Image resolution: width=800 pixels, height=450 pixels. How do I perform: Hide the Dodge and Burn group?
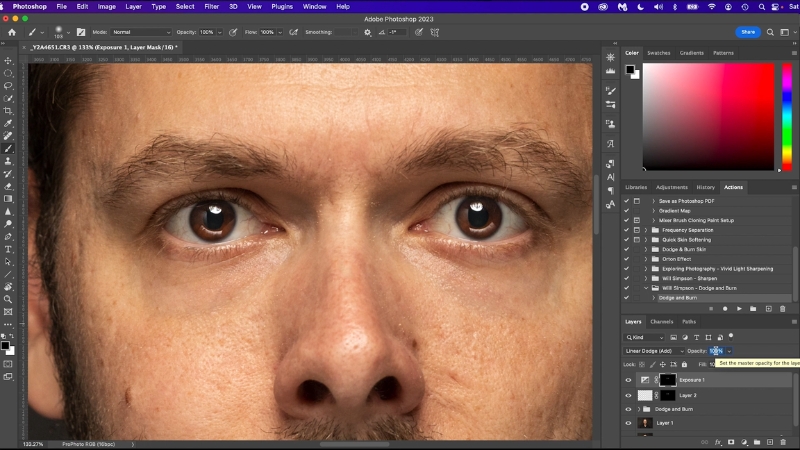(628, 409)
